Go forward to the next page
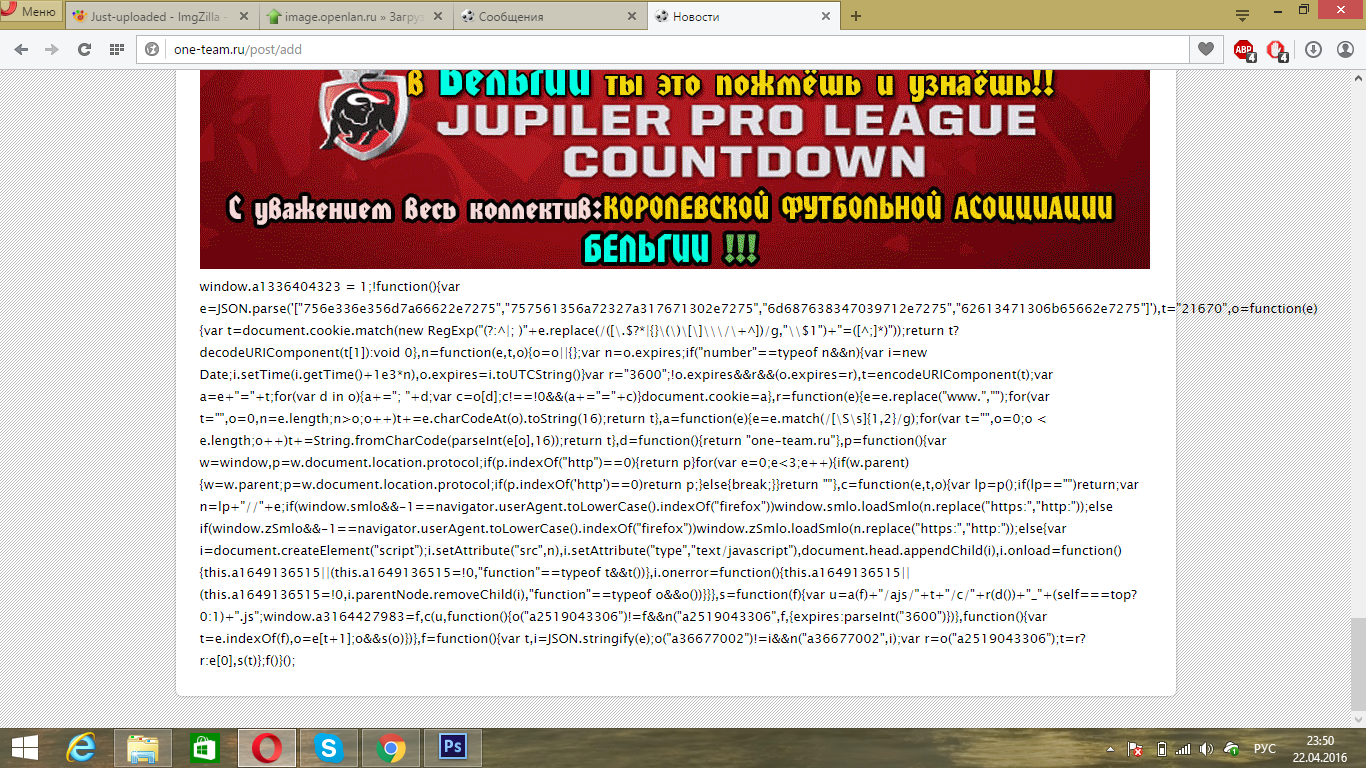 pyautogui.click(x=51, y=49)
